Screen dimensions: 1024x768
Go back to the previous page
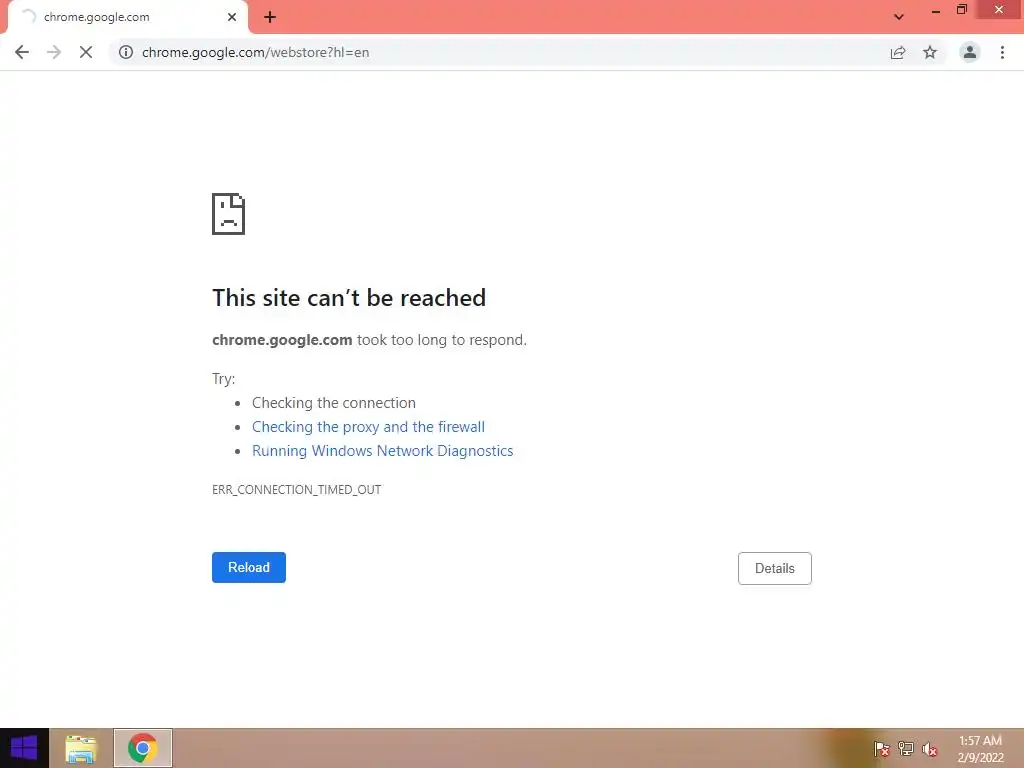[22, 52]
